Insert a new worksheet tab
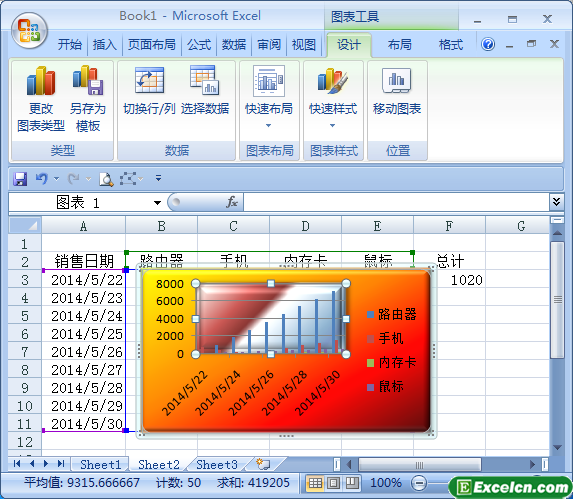This screenshot has height=499, width=573. click(x=263, y=464)
